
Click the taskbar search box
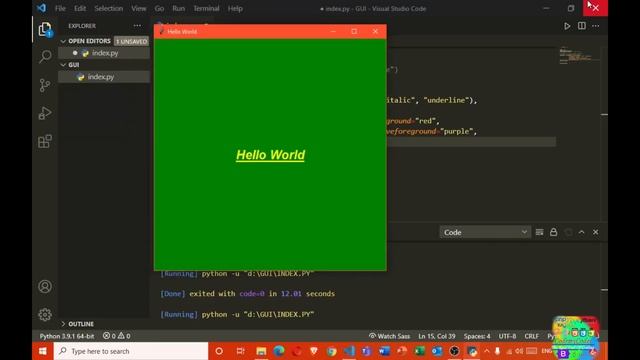click(x=131, y=351)
